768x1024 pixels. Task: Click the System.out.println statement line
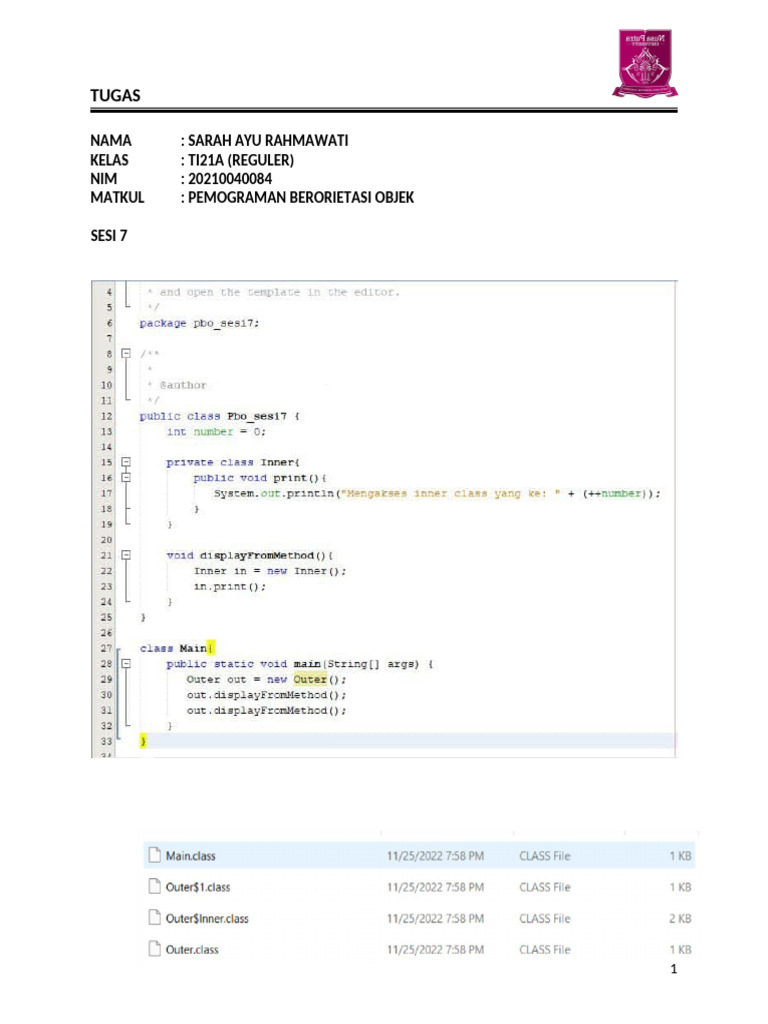click(437, 494)
